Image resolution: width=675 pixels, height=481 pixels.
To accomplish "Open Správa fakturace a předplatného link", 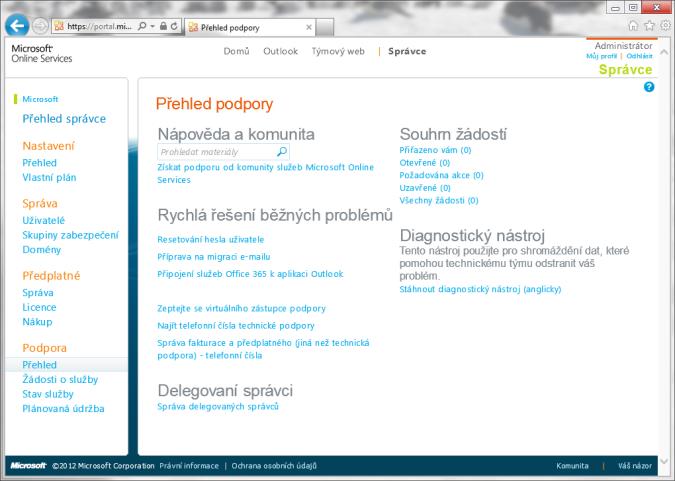I will point(263,349).
